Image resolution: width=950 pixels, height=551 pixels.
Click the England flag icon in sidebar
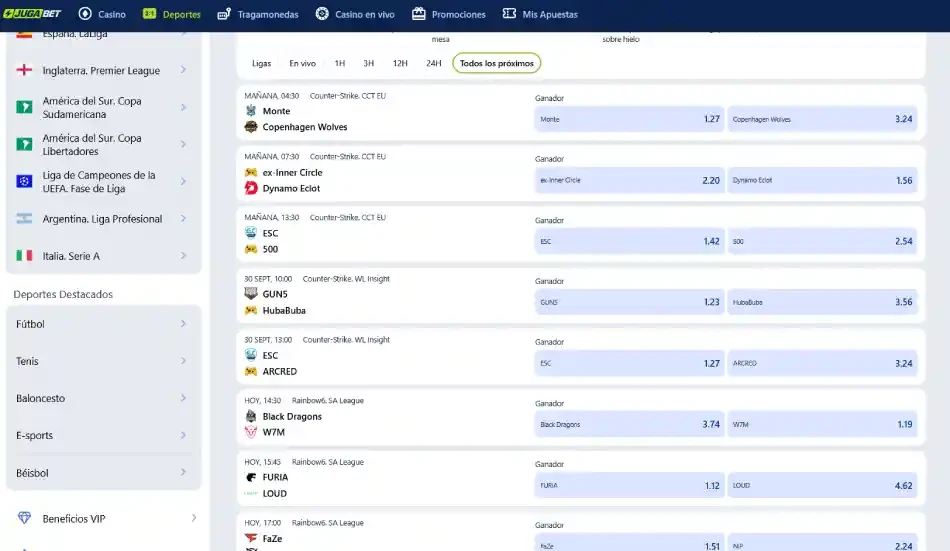24,71
